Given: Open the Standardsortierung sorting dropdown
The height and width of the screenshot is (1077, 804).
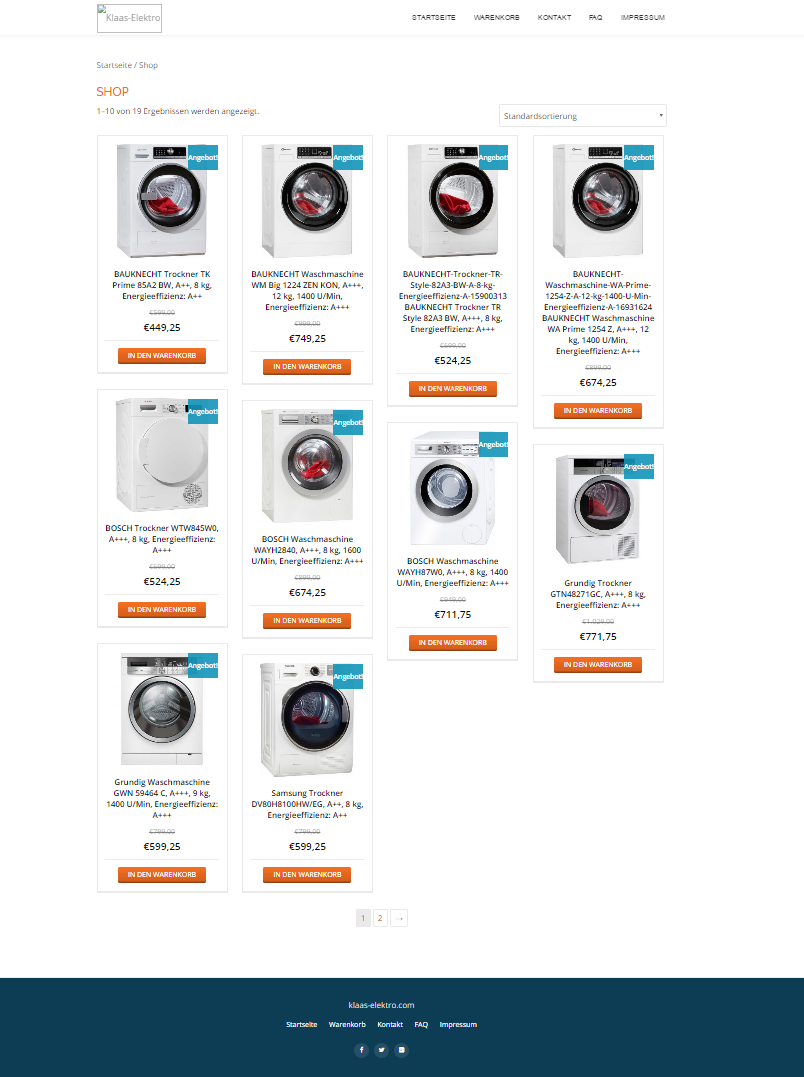Looking at the screenshot, I should 582,115.
